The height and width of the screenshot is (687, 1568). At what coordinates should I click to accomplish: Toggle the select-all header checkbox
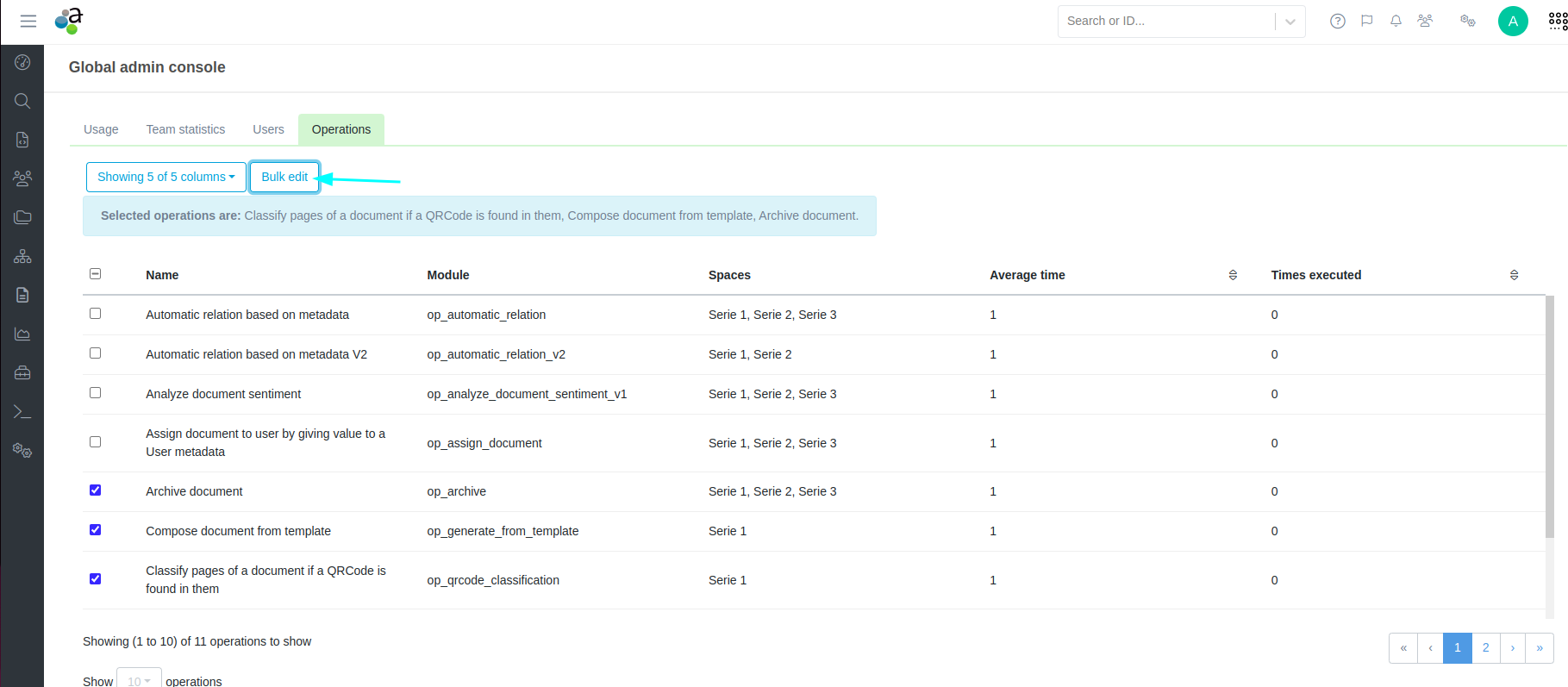(x=96, y=274)
